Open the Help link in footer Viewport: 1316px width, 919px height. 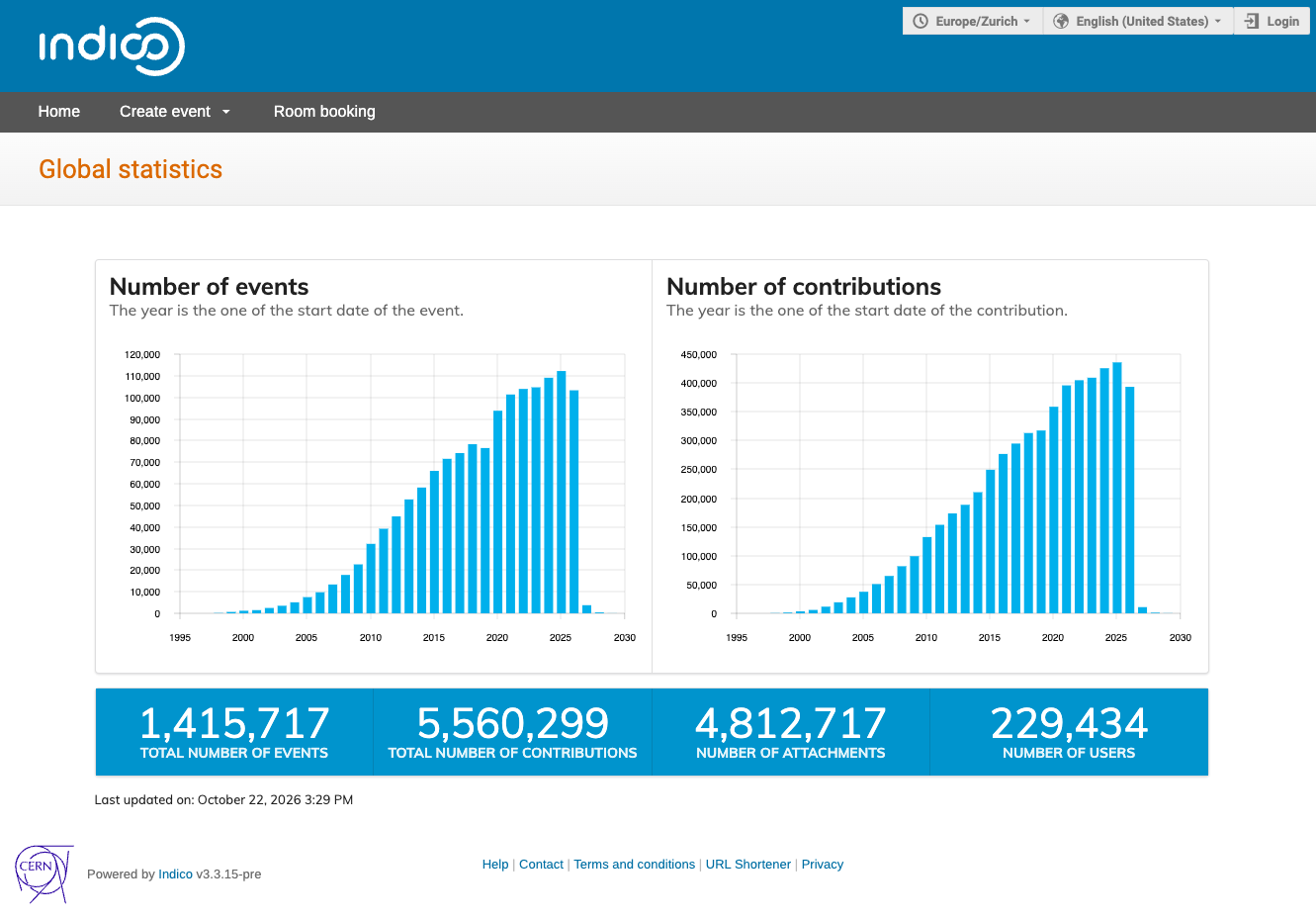pos(495,865)
